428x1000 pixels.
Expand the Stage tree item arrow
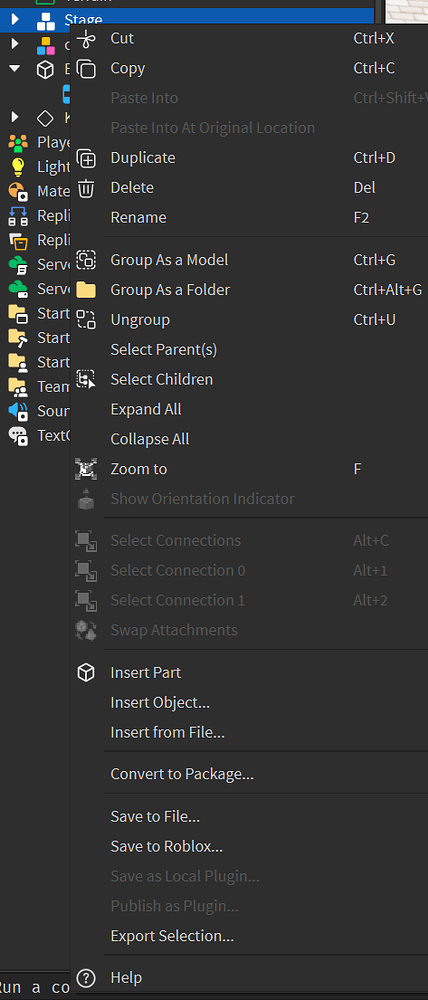pyautogui.click(x=15, y=20)
